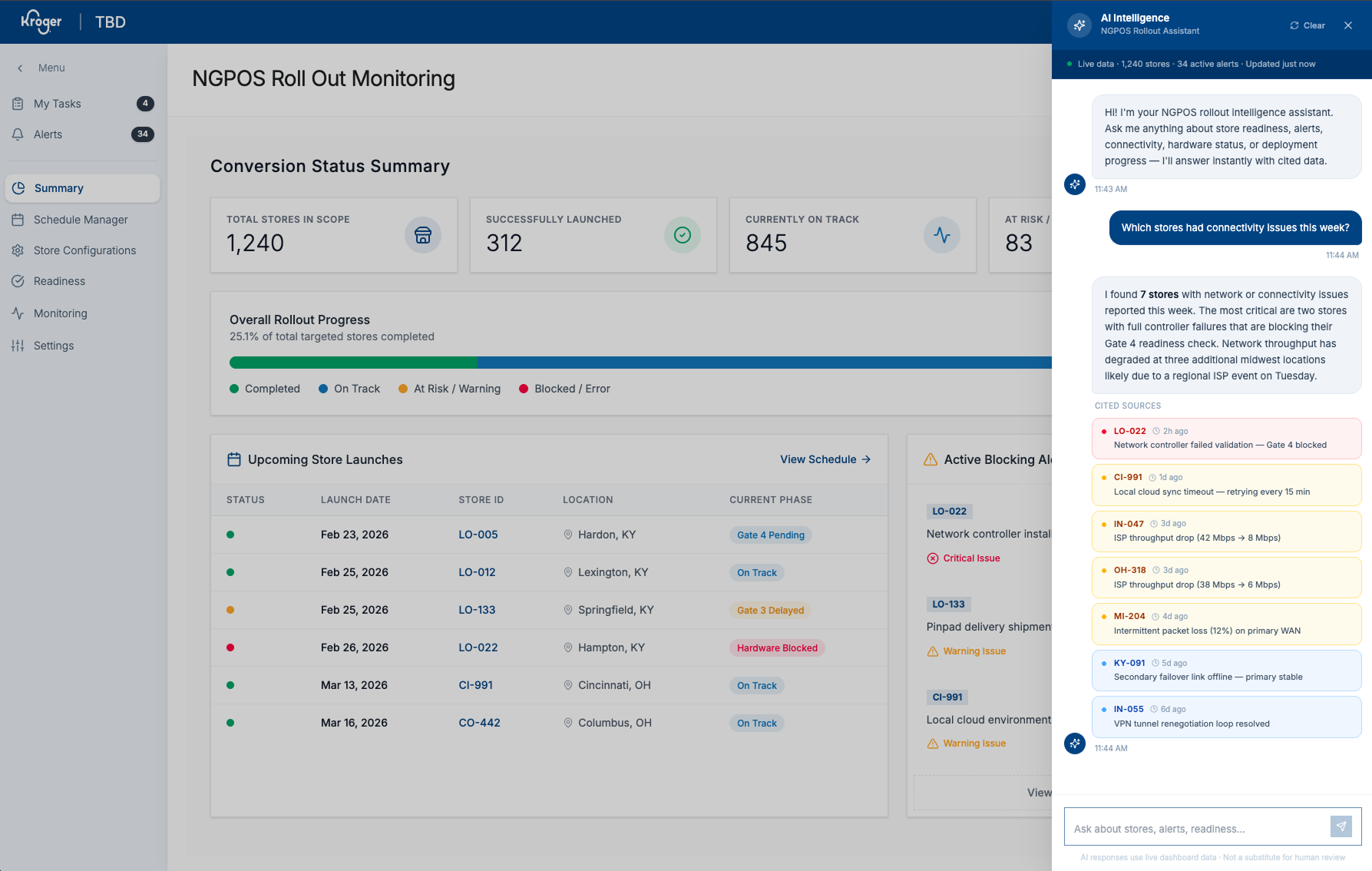The width and height of the screenshot is (1372, 871).
Task: Click the Gate 3 Delayed phase badge
Action: (771, 611)
